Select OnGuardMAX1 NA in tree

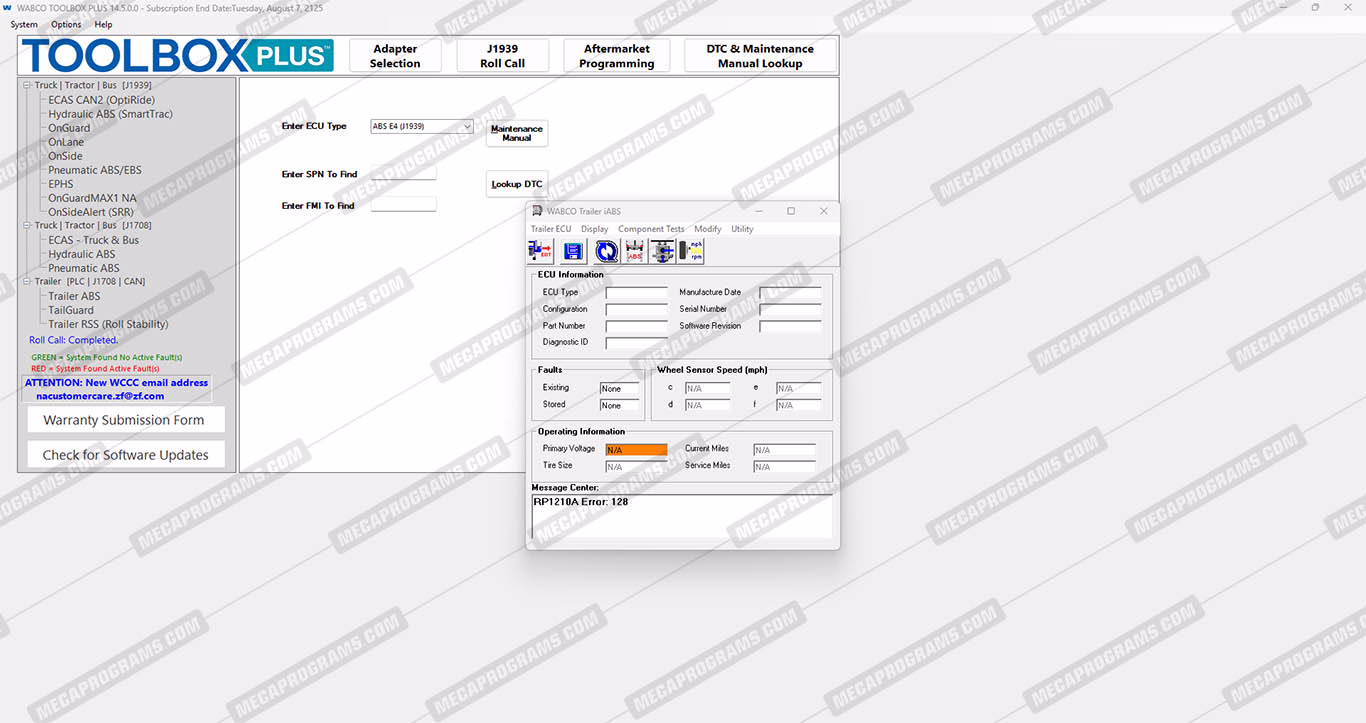92,198
